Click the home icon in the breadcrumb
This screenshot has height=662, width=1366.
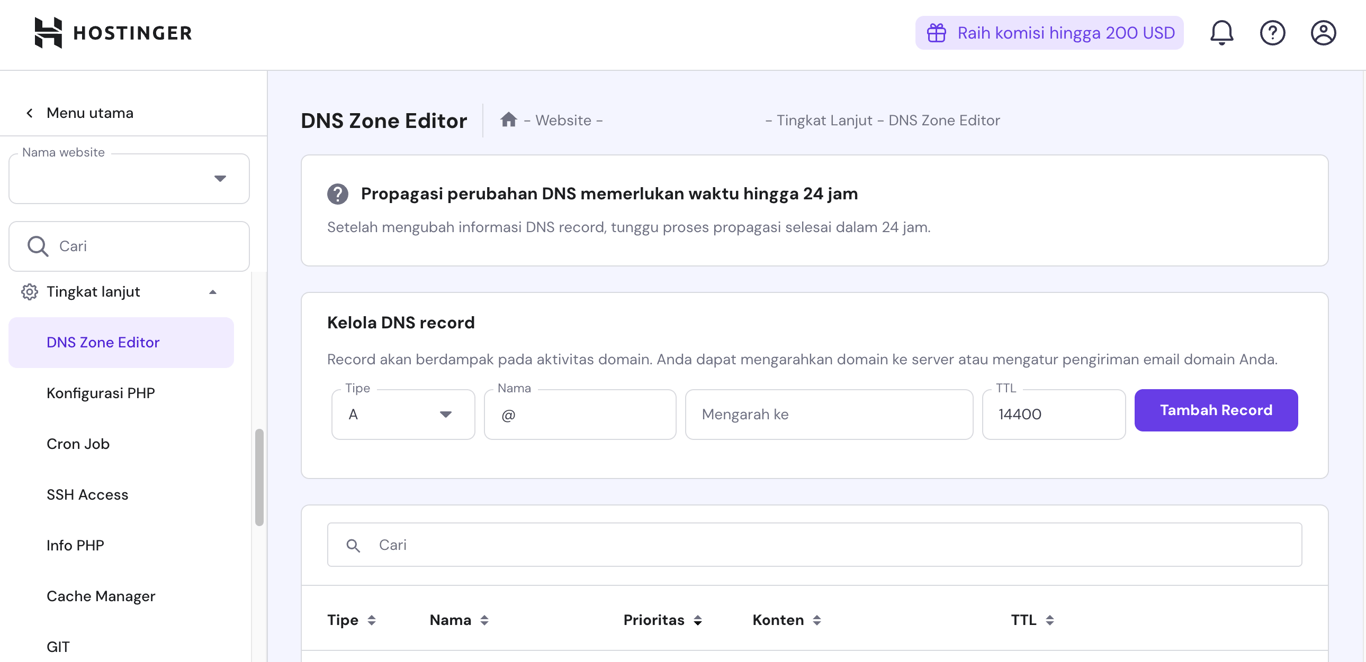pyautogui.click(x=509, y=119)
